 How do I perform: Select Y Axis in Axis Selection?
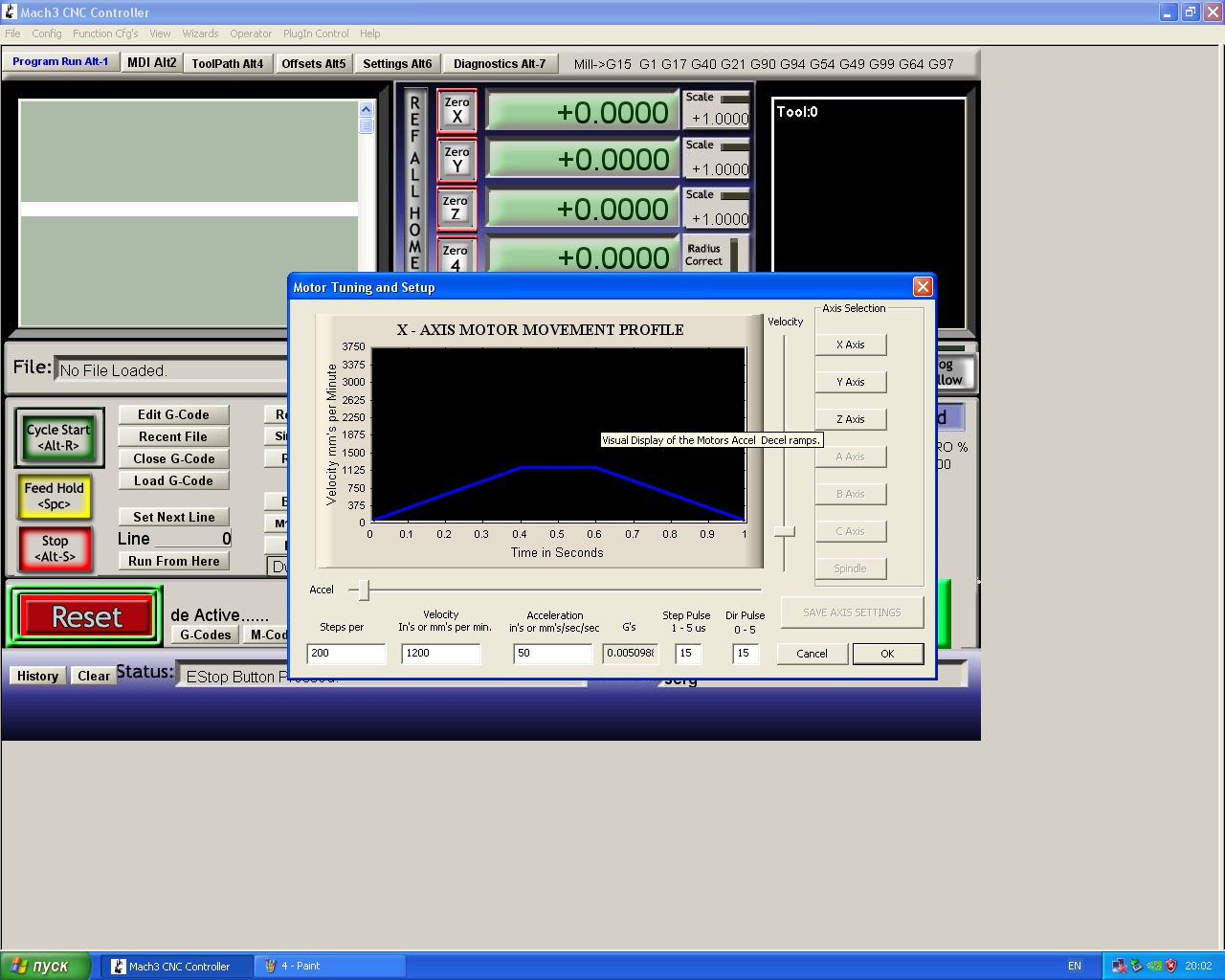pyautogui.click(x=851, y=382)
